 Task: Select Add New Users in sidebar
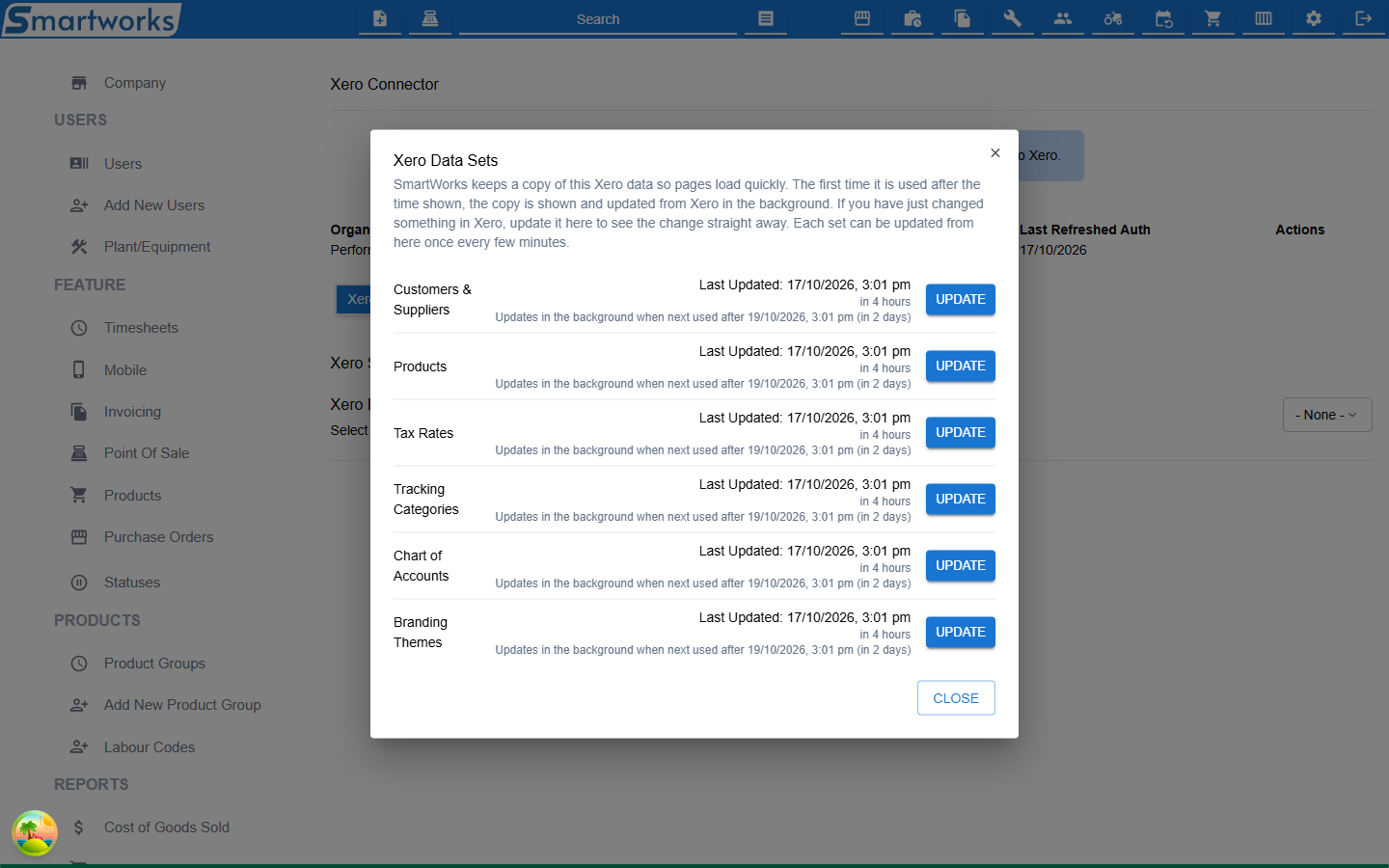[x=154, y=205]
